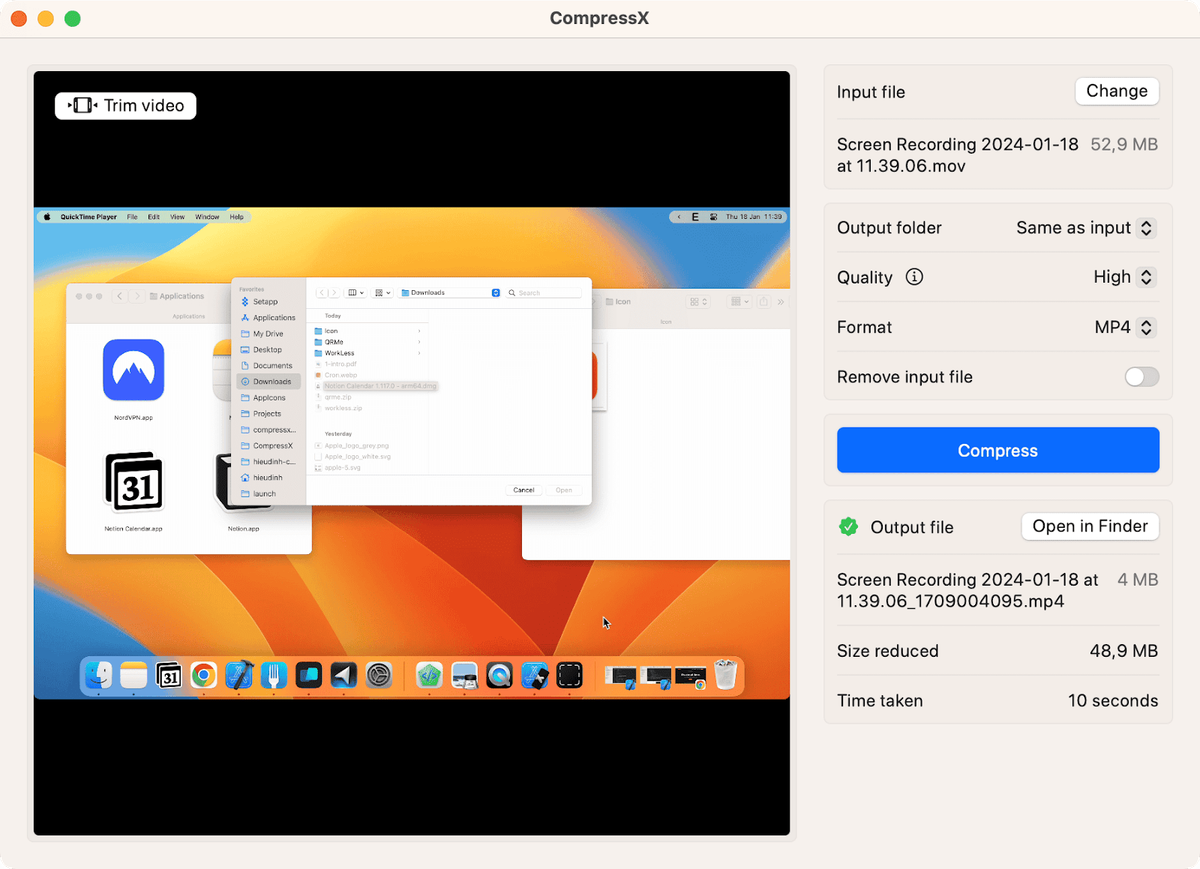Start compression with the Compress button
The width and height of the screenshot is (1200, 869).
[998, 450]
